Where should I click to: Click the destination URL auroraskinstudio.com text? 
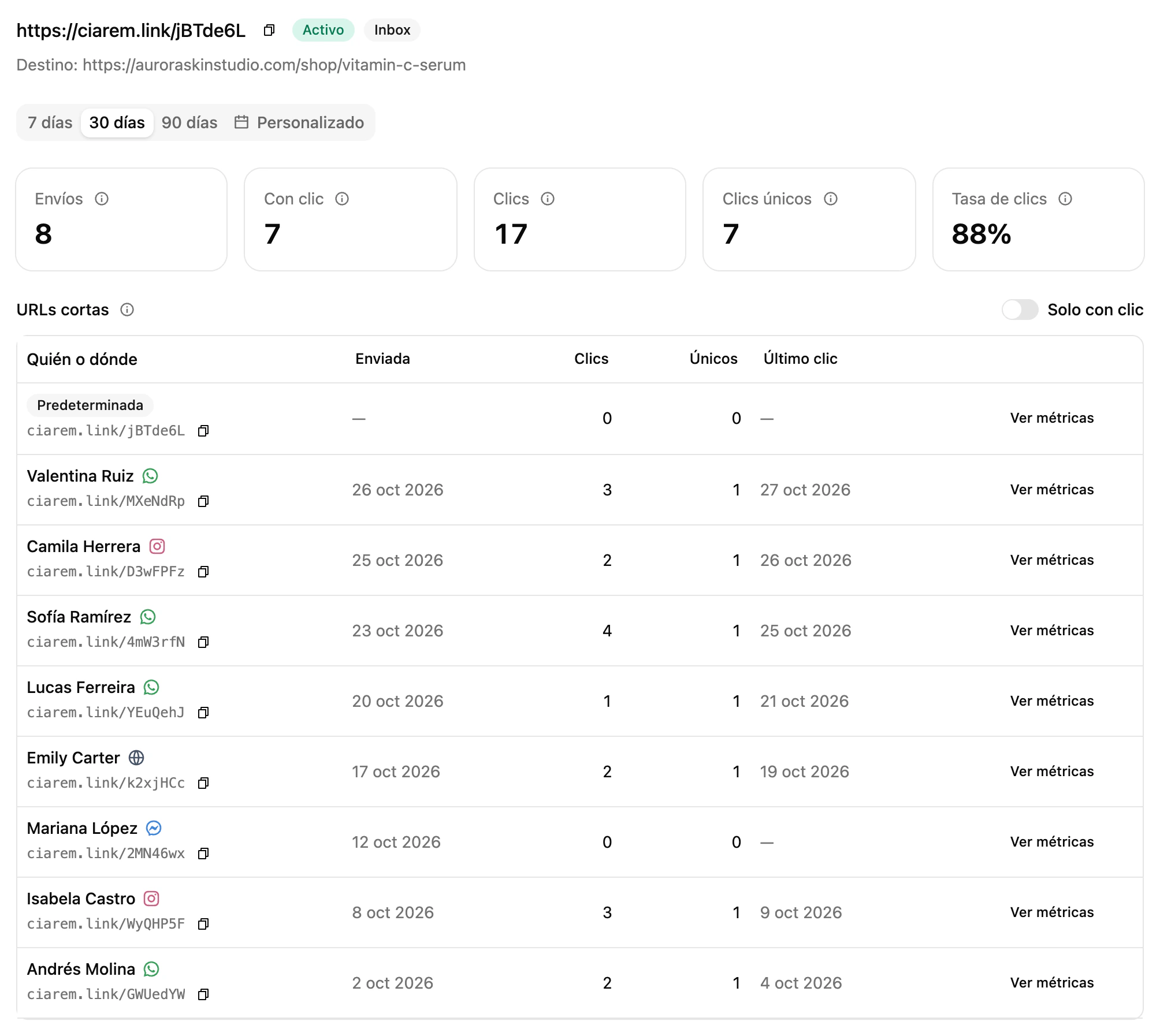tap(274, 65)
